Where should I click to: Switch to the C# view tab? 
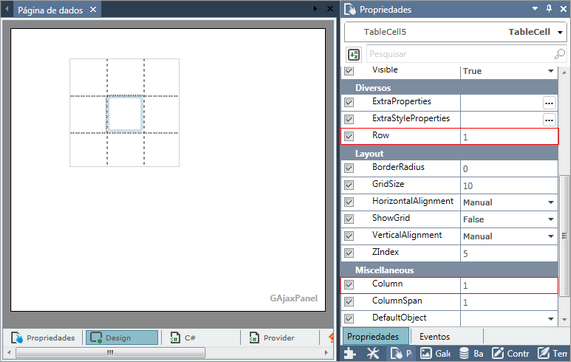183,338
